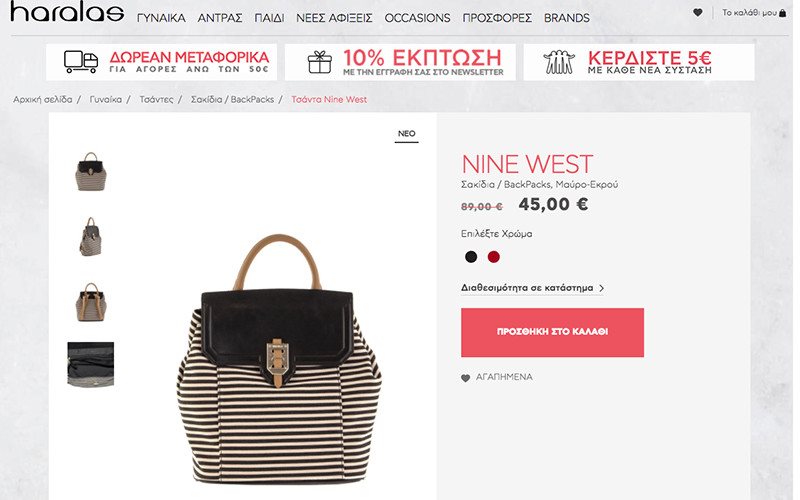Image resolution: width=800 pixels, height=500 pixels.
Task: Click heart icon next to ΑΓΑΠΗΜΕΝΑ
Action: (465, 378)
